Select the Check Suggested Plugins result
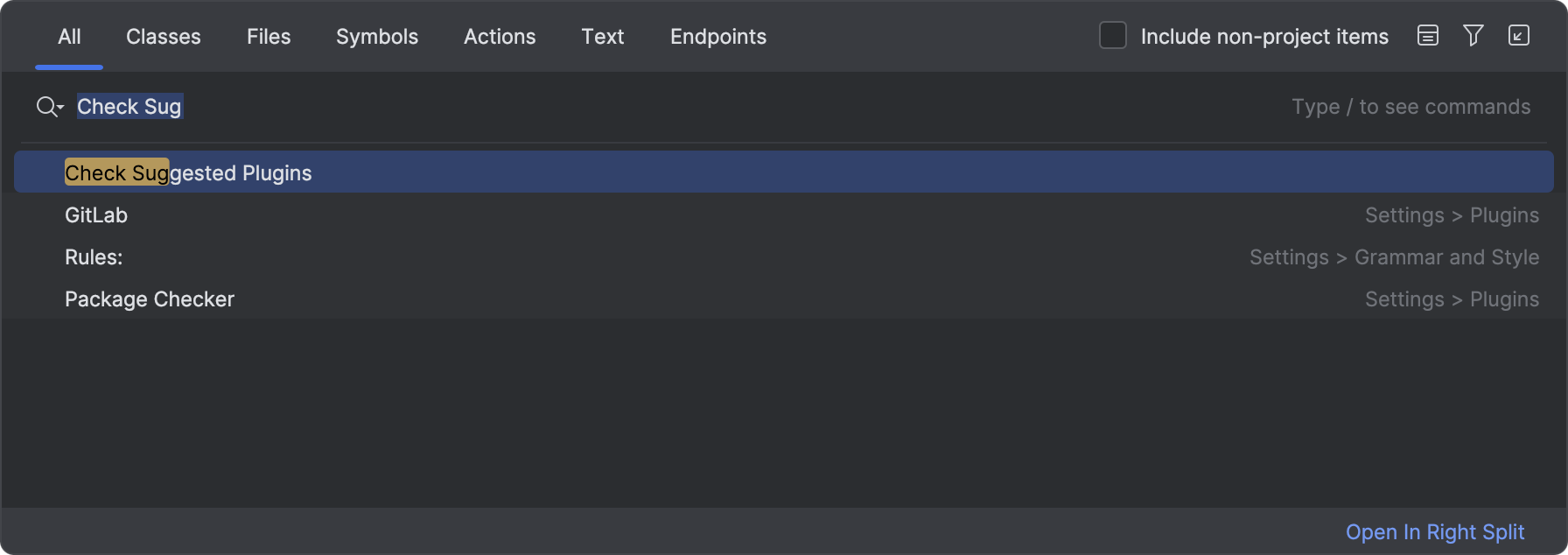 click(188, 172)
